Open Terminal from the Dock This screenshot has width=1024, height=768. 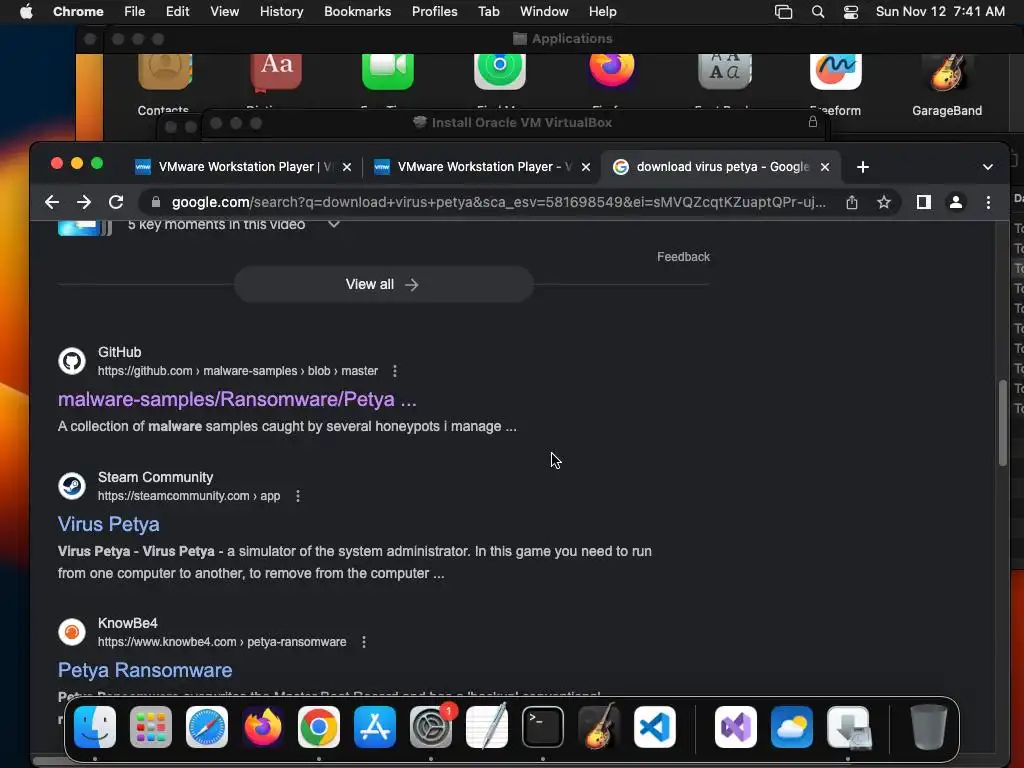click(x=543, y=727)
